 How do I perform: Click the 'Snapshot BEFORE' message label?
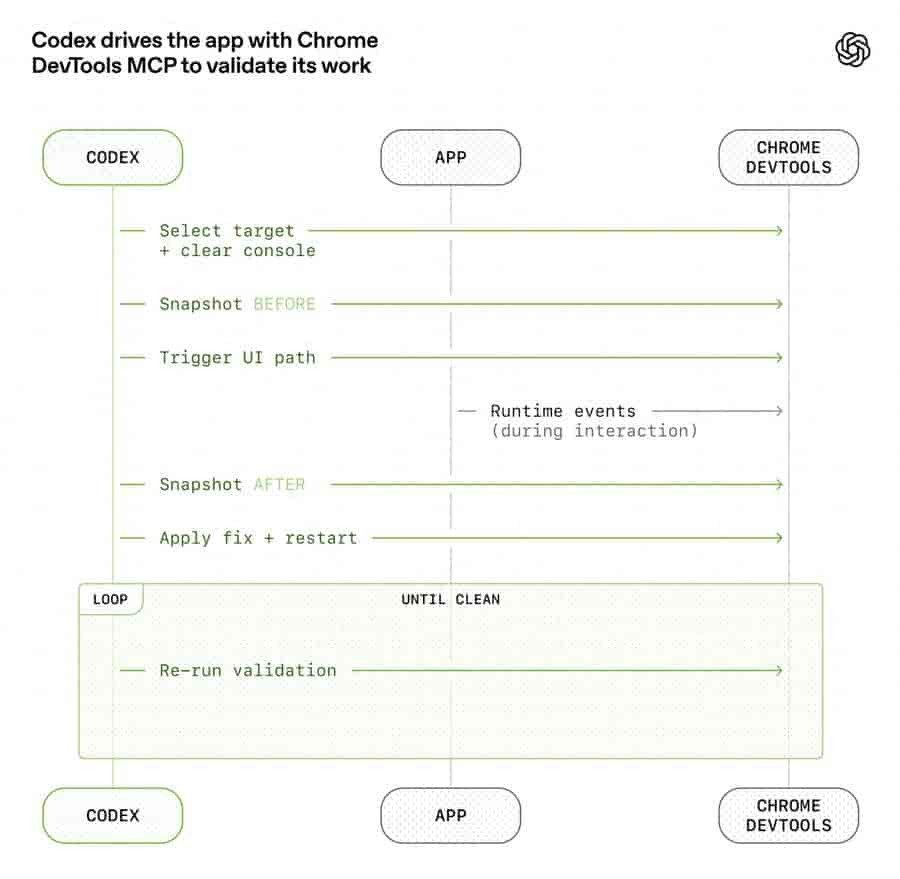tap(237, 304)
